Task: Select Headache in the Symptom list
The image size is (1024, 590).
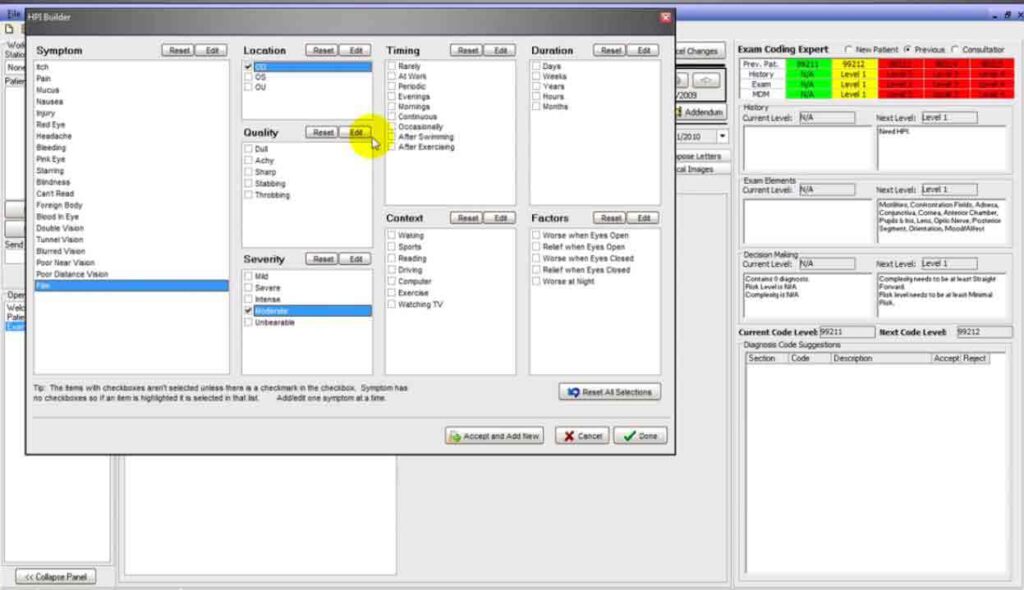Action: [x=54, y=136]
